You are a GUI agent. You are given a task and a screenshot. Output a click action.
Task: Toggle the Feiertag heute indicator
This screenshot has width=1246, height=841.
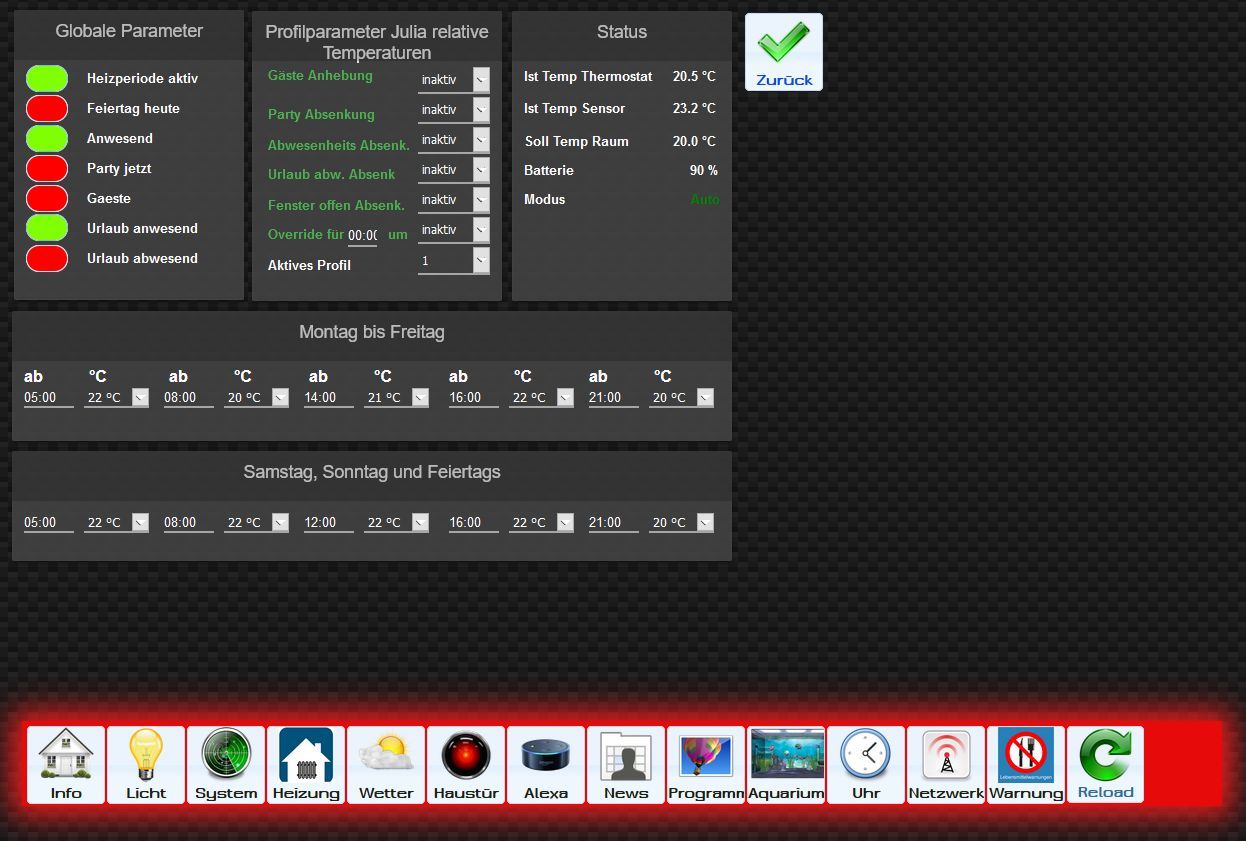[x=47, y=108]
